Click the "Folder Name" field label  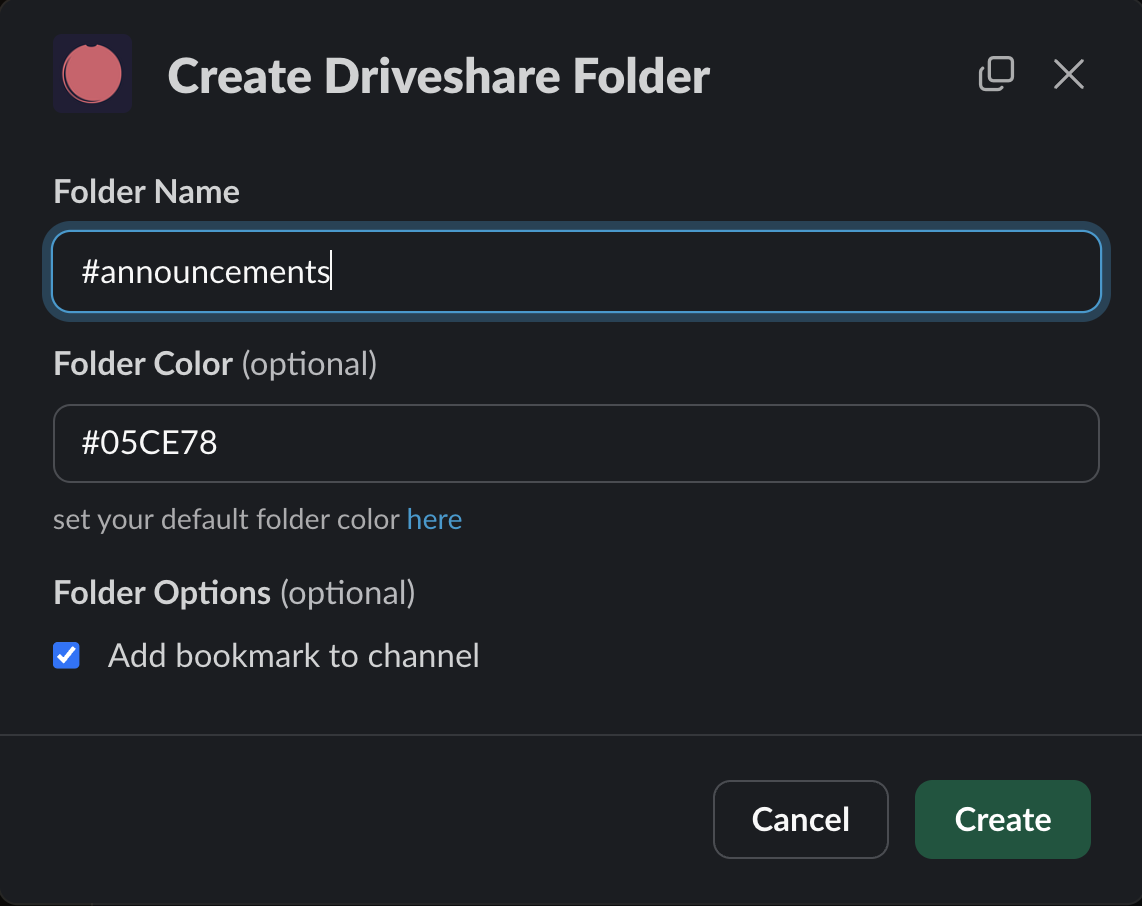[x=146, y=191]
